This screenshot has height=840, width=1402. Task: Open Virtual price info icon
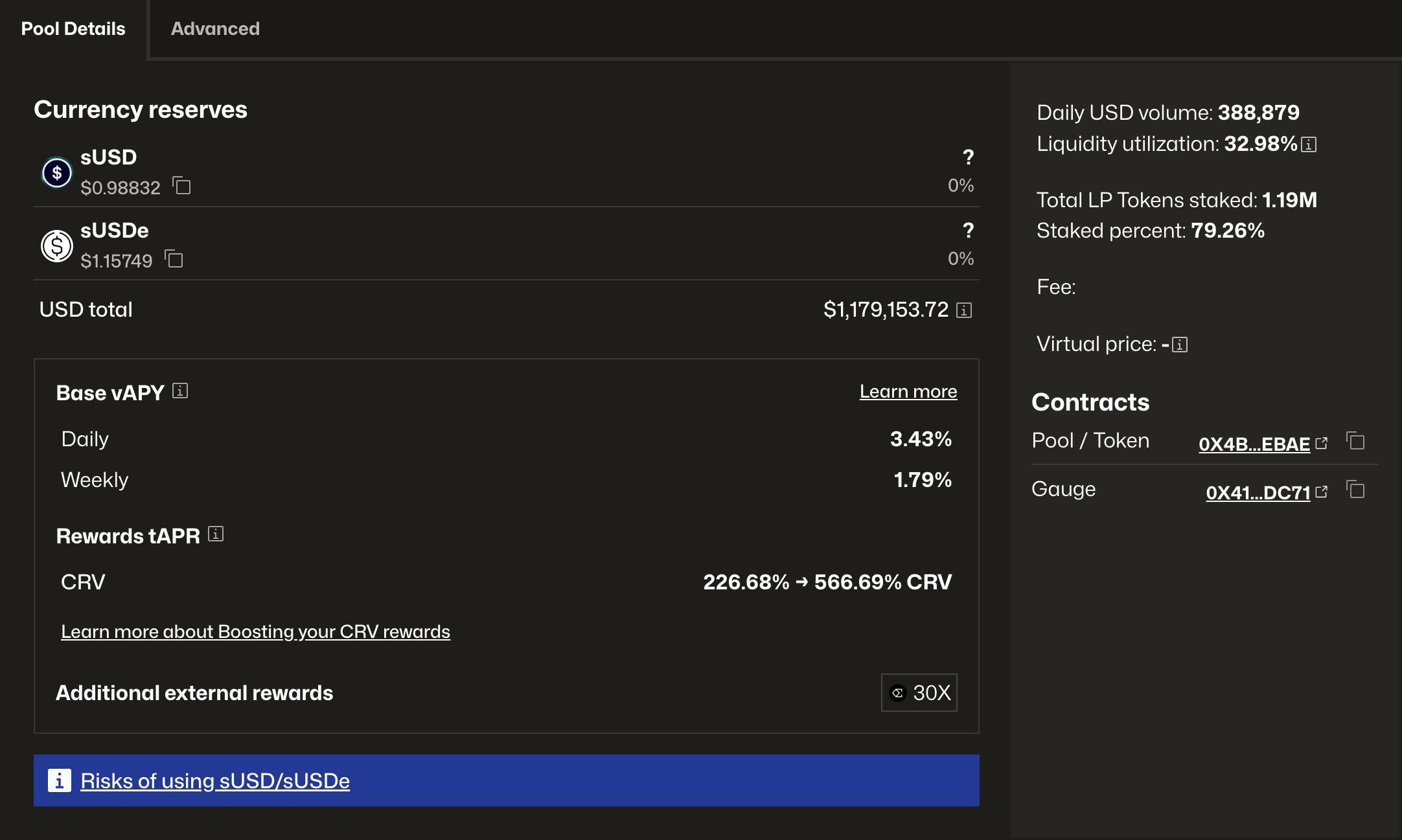pos(1180,345)
